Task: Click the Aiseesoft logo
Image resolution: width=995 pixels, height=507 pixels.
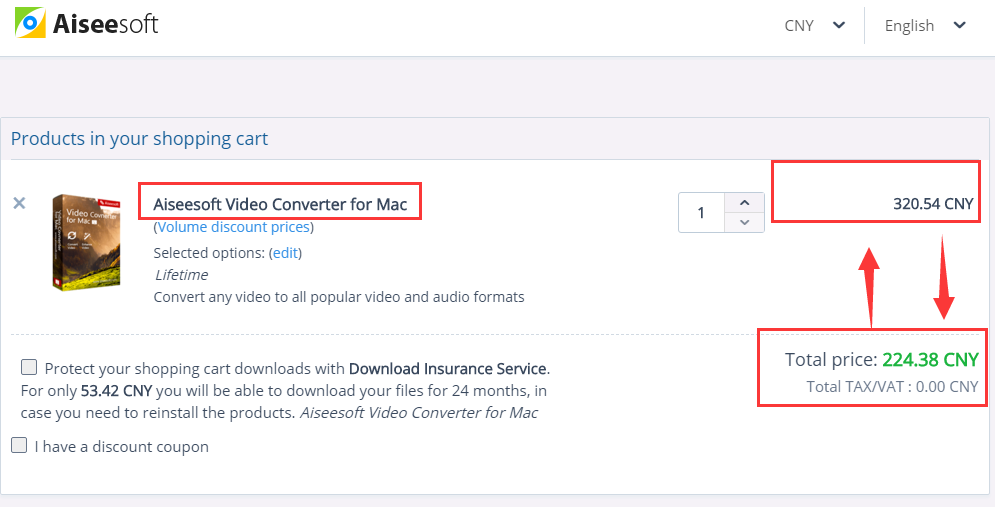Action: click(x=86, y=23)
